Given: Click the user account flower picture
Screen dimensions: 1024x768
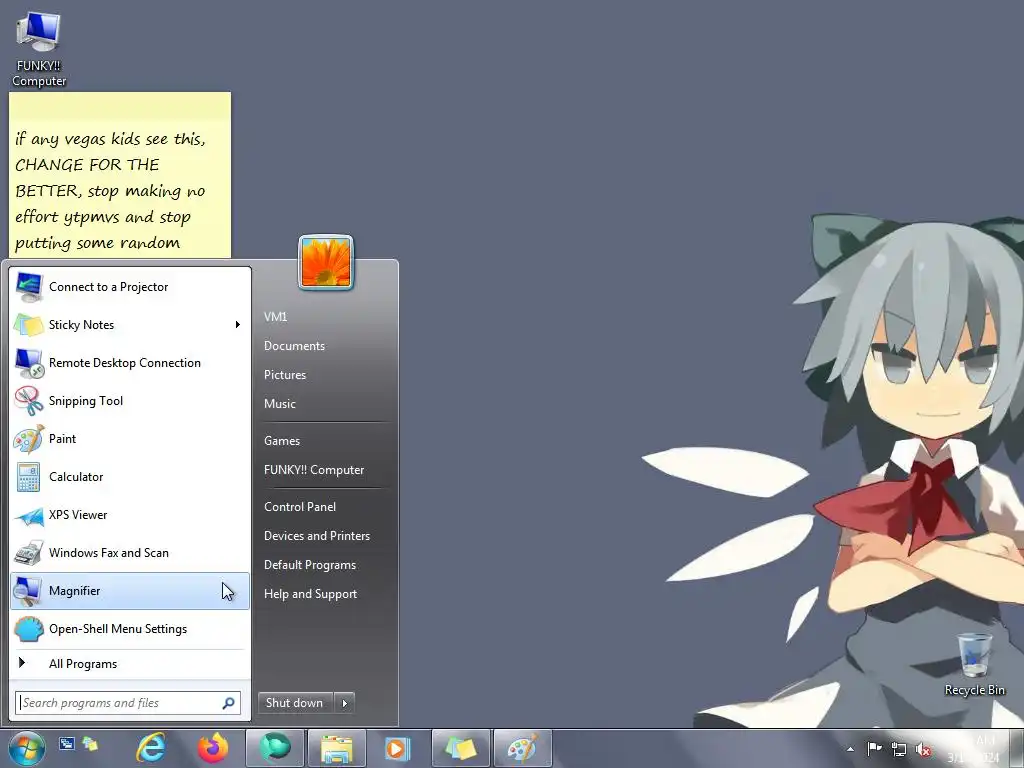Looking at the screenshot, I should click(x=326, y=262).
